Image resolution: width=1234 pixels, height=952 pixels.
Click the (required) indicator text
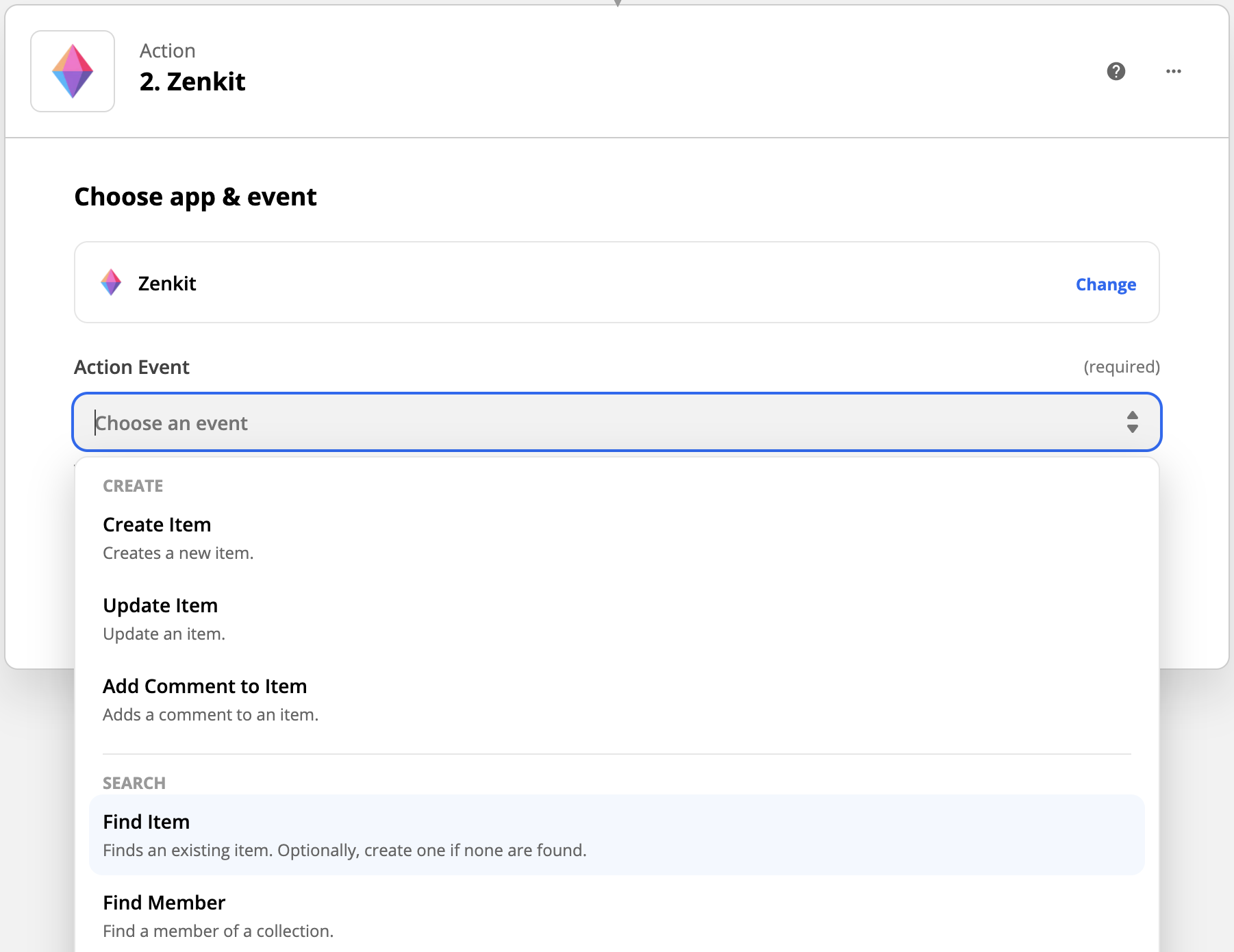(1122, 367)
